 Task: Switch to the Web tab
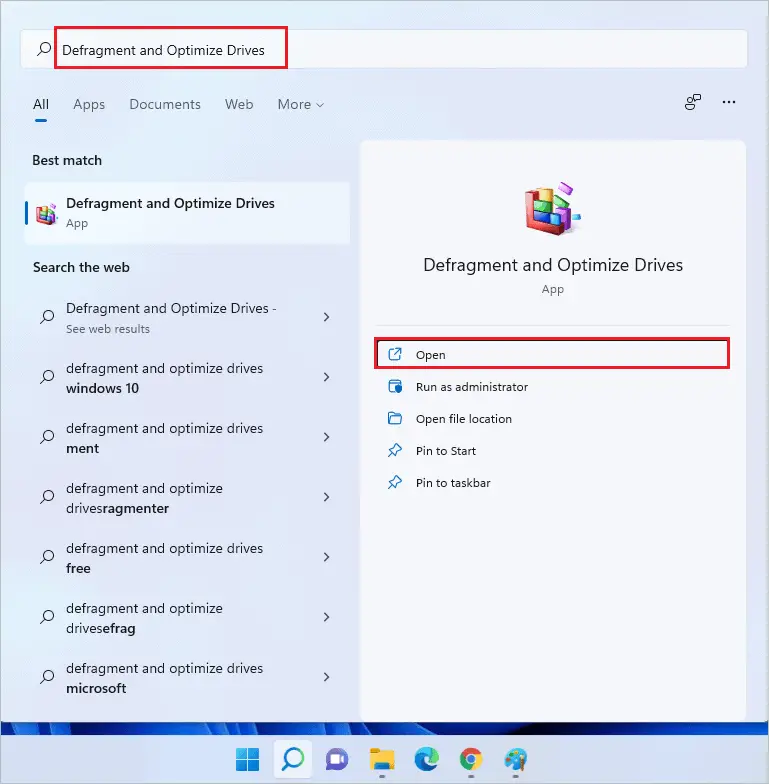coord(239,104)
